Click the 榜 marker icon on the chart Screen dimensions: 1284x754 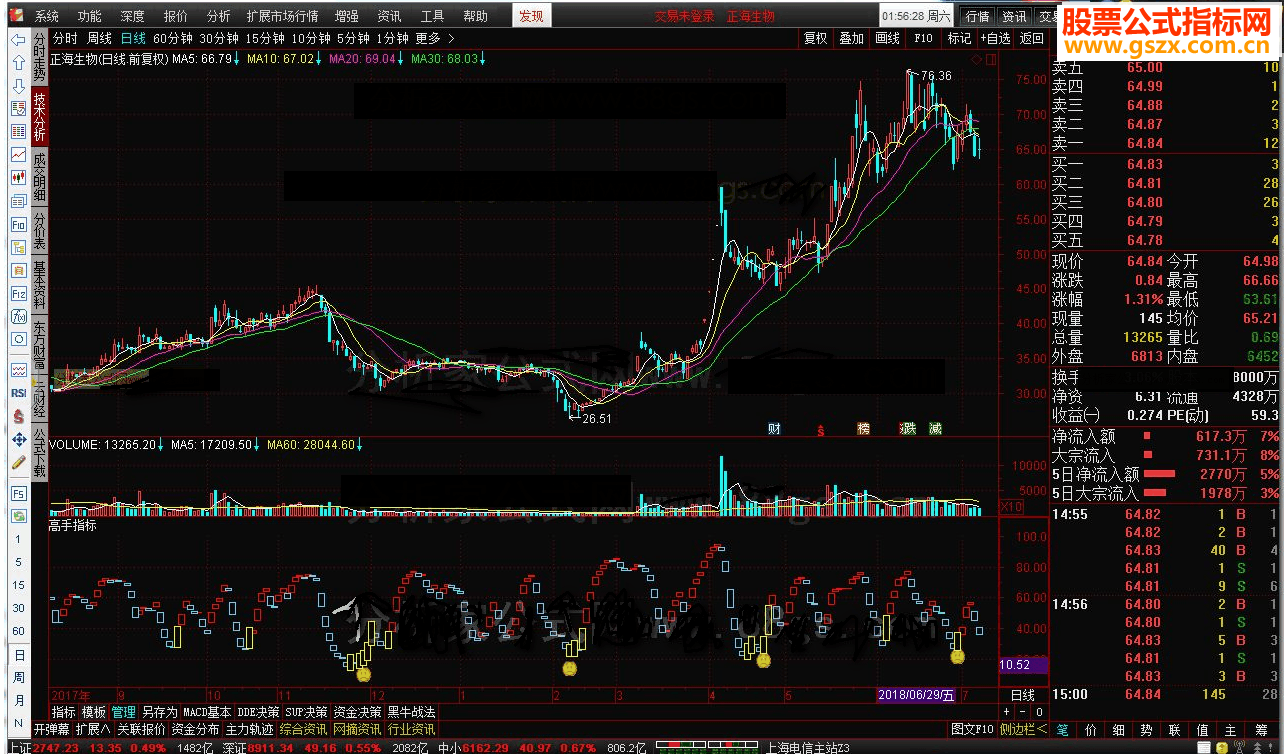pyautogui.click(x=863, y=429)
